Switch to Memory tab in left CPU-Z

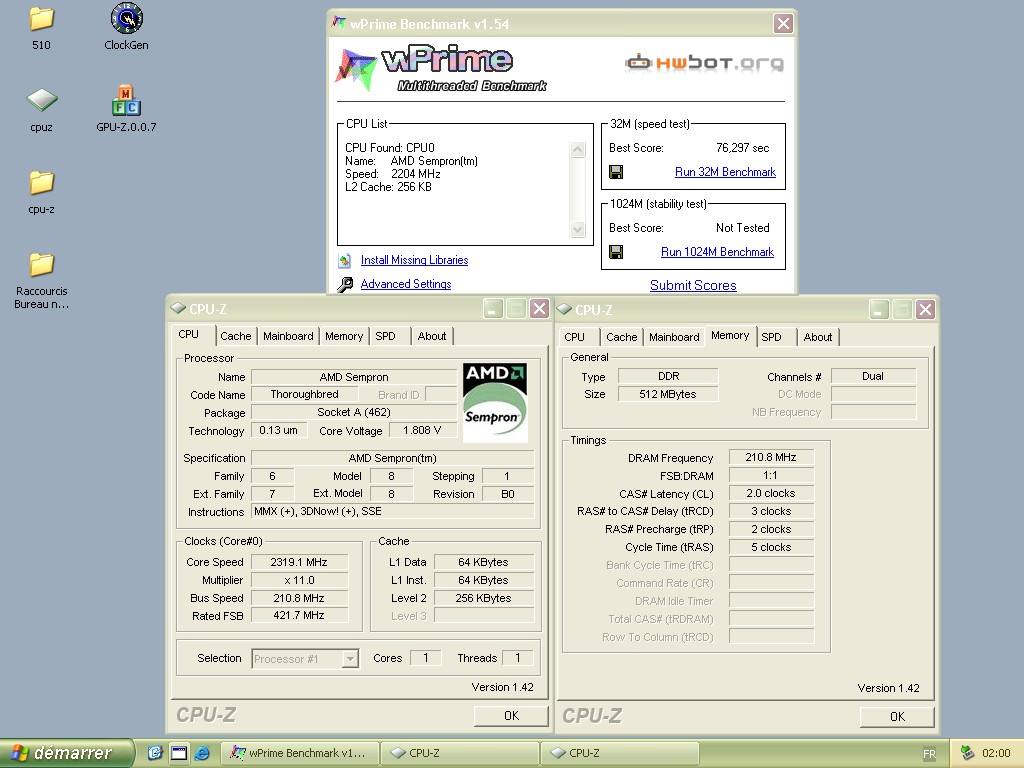[x=344, y=336]
